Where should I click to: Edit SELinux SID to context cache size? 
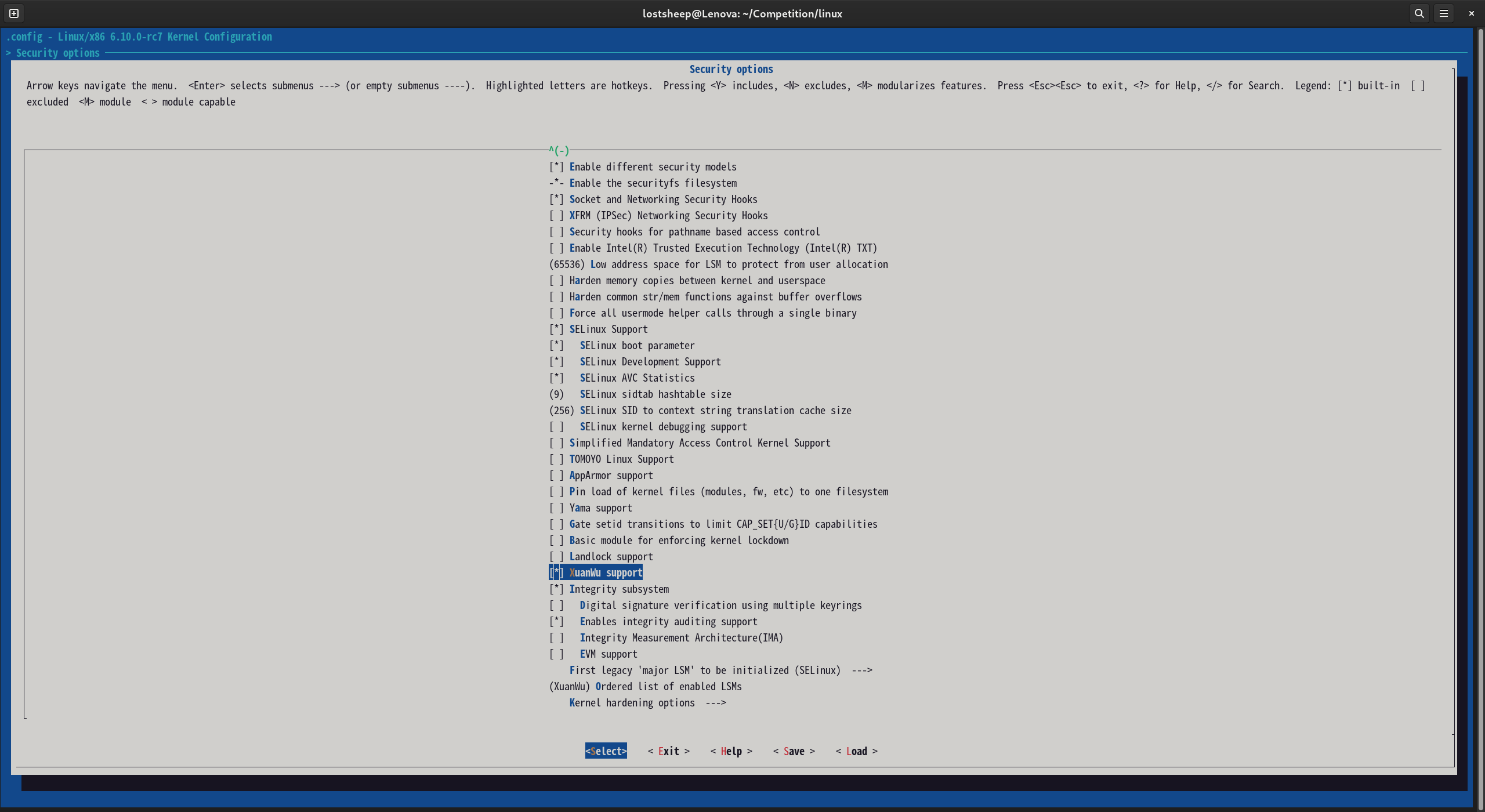pyautogui.click(x=700, y=411)
